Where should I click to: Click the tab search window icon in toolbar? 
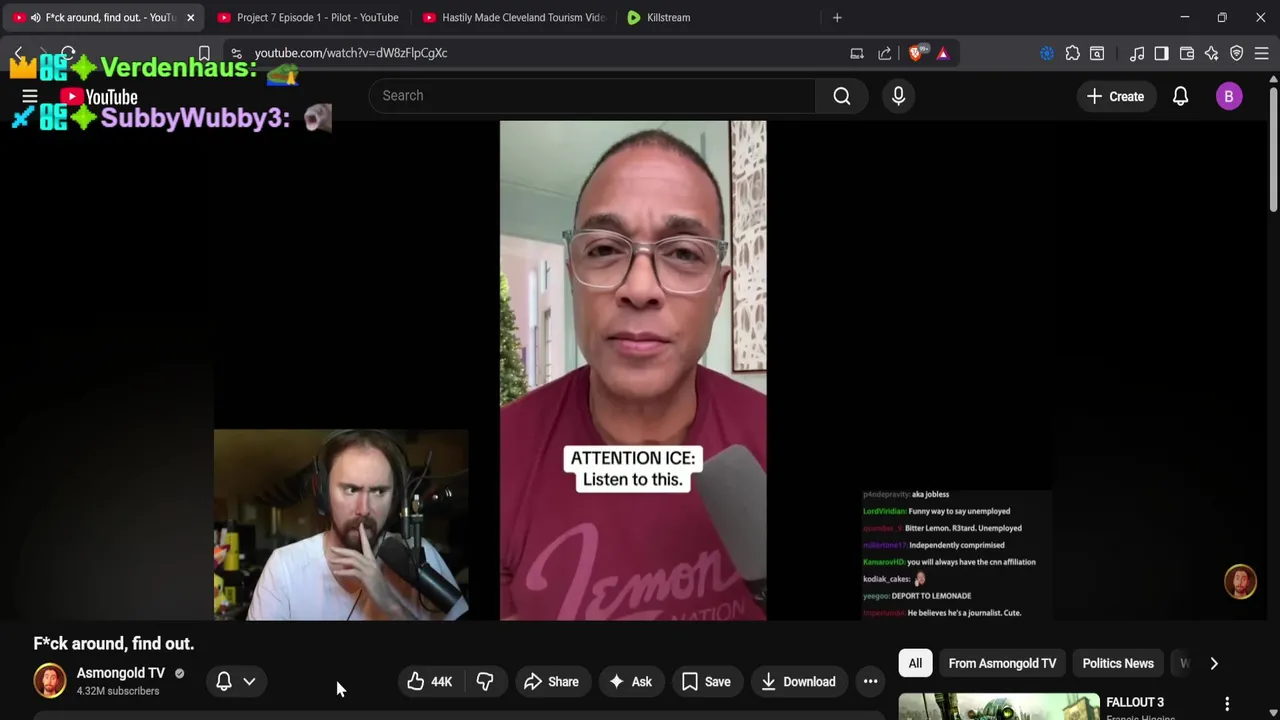coord(1097,53)
